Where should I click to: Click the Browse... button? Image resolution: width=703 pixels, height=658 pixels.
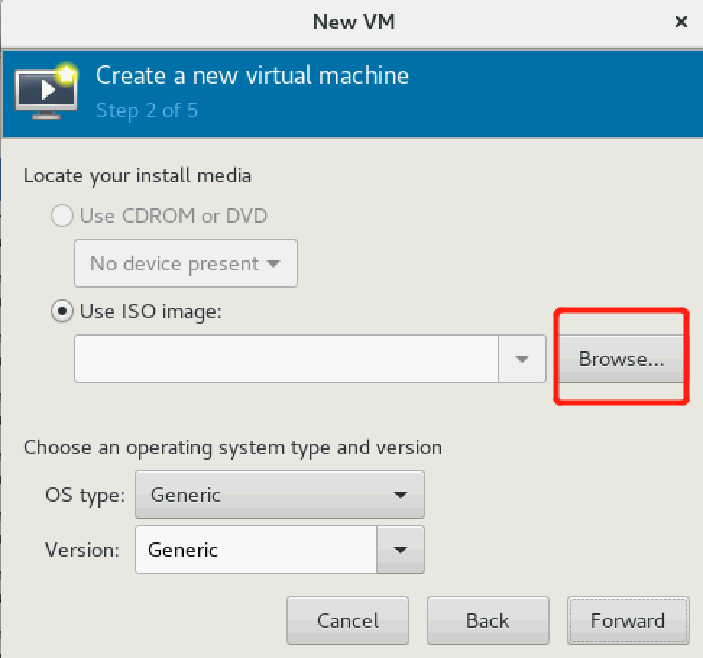point(620,360)
